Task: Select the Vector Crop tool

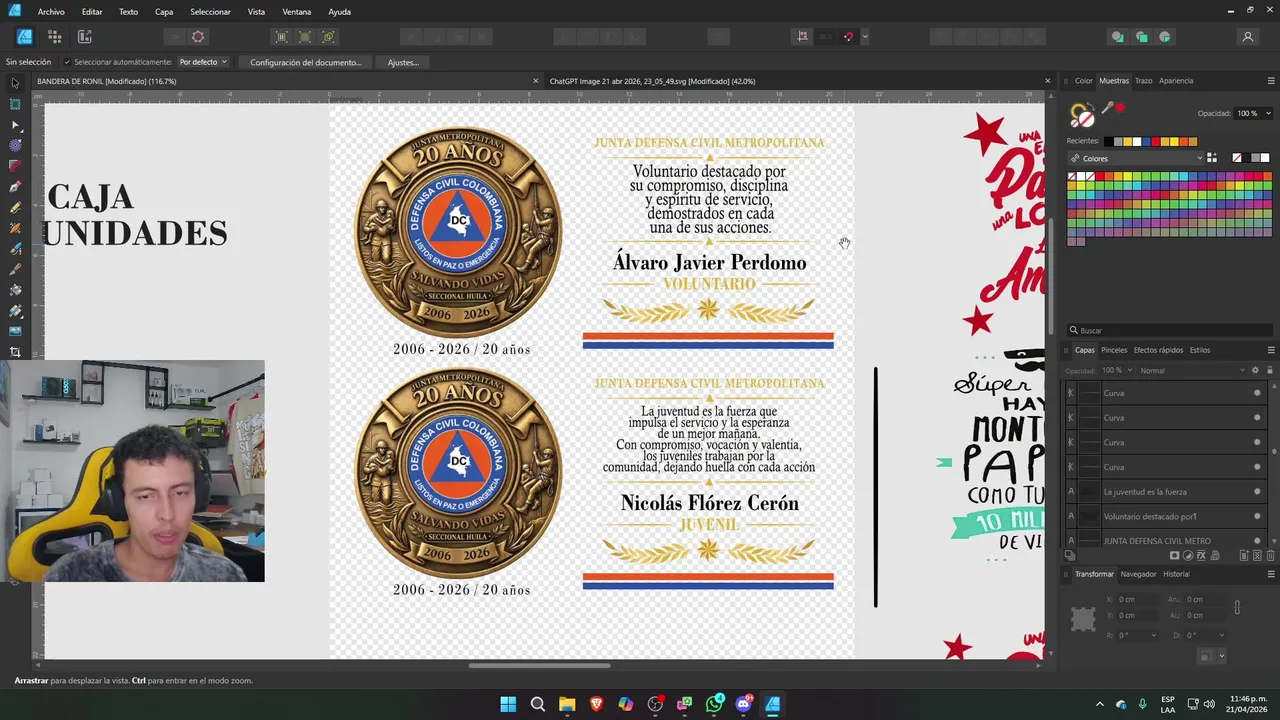Action: click(15, 352)
